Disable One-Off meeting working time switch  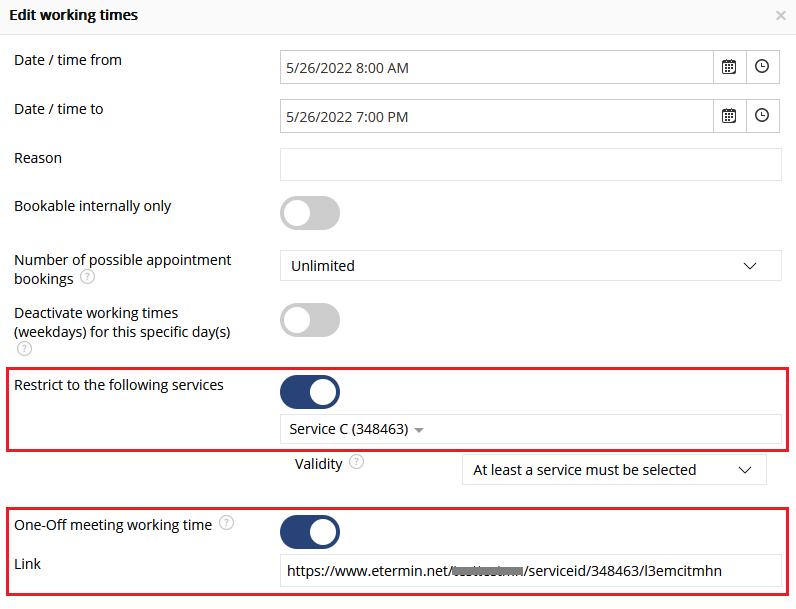pos(310,532)
